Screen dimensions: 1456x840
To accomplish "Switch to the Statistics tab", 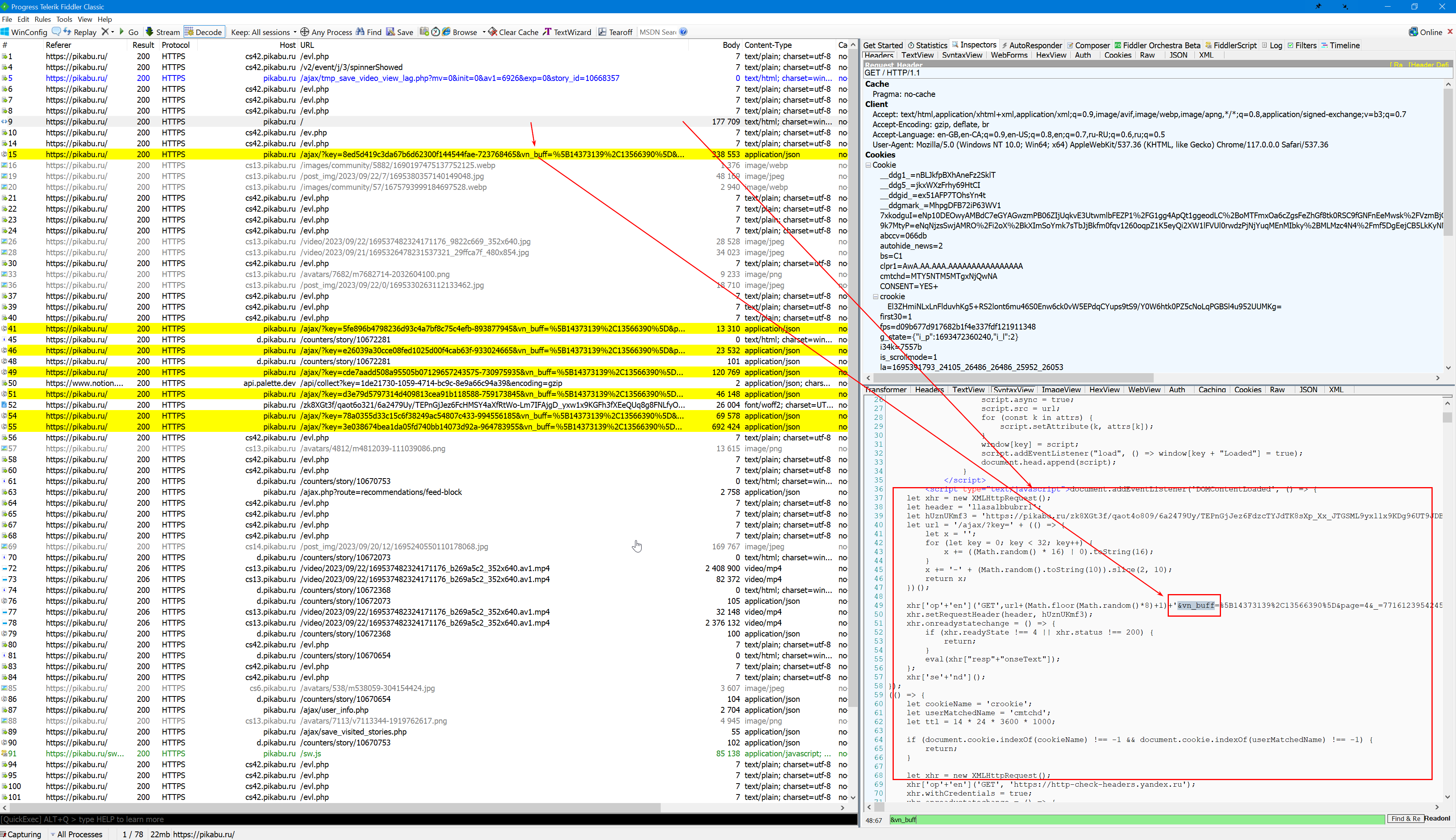I will click(x=927, y=45).
